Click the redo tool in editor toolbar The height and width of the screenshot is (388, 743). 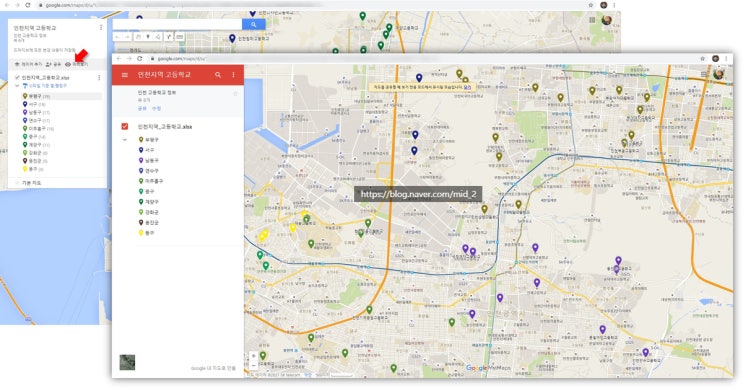tap(127, 36)
